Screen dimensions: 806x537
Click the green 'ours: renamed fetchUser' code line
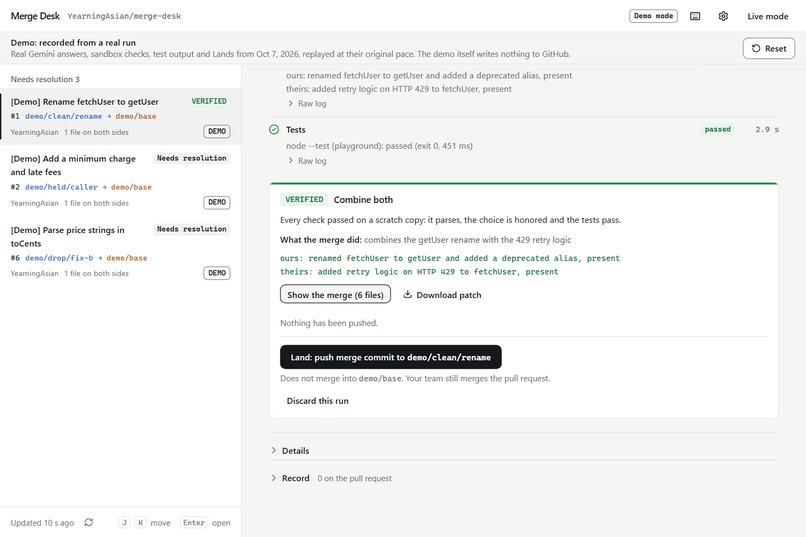(x=450, y=258)
